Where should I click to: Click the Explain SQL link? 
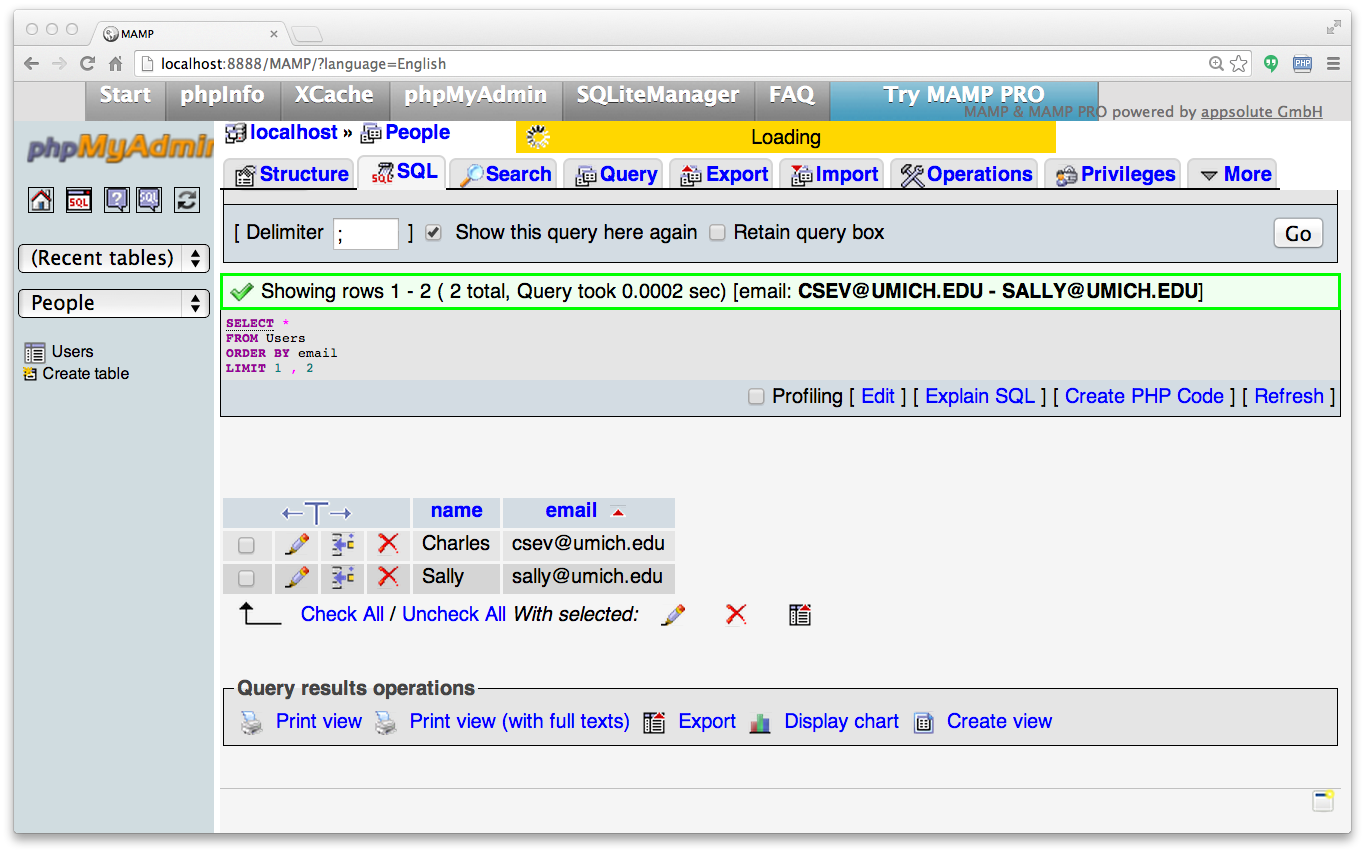pos(980,397)
